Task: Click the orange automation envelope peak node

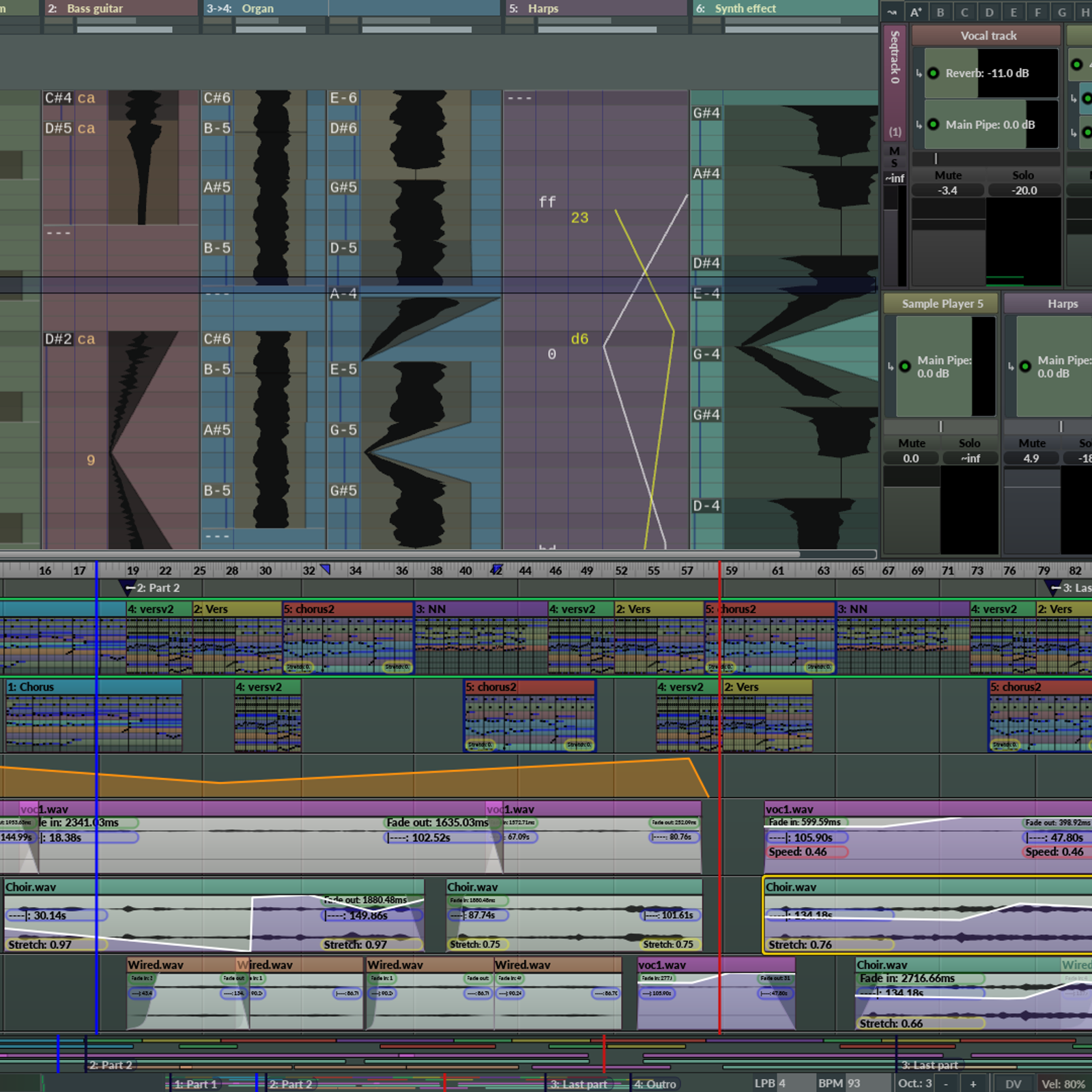Action: (688, 758)
